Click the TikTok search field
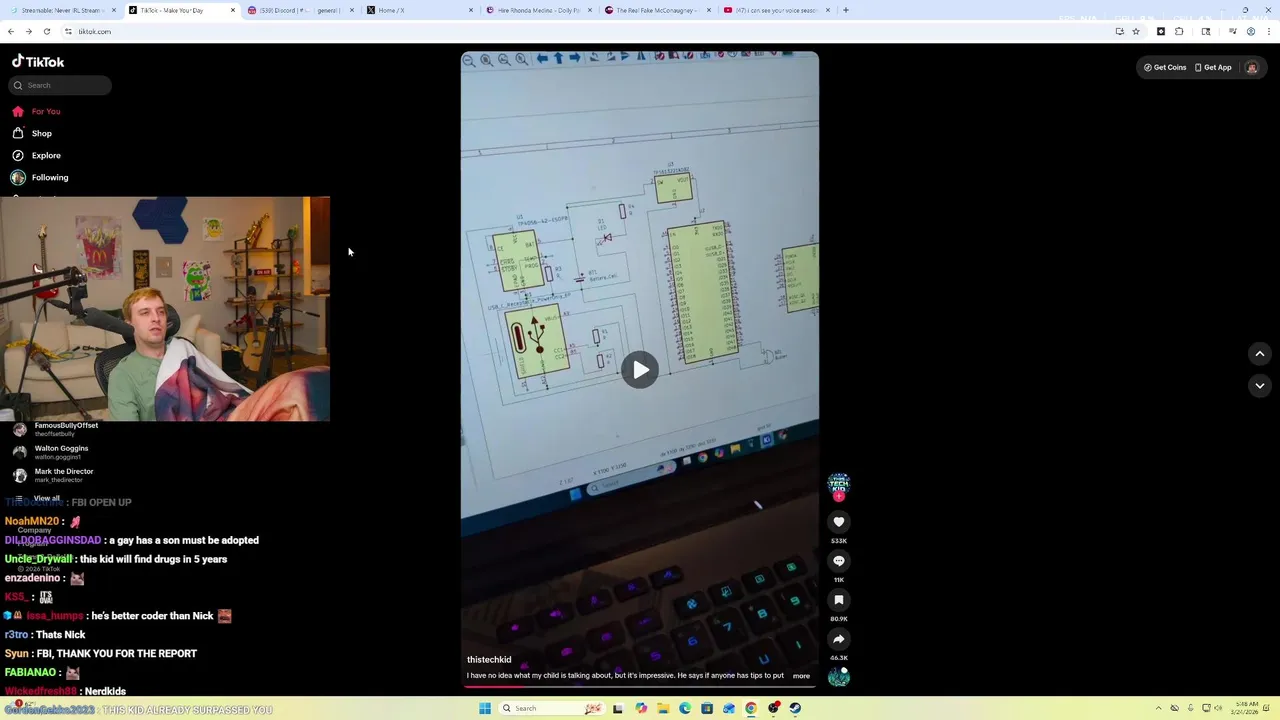This screenshot has width=1280, height=720. (x=60, y=85)
